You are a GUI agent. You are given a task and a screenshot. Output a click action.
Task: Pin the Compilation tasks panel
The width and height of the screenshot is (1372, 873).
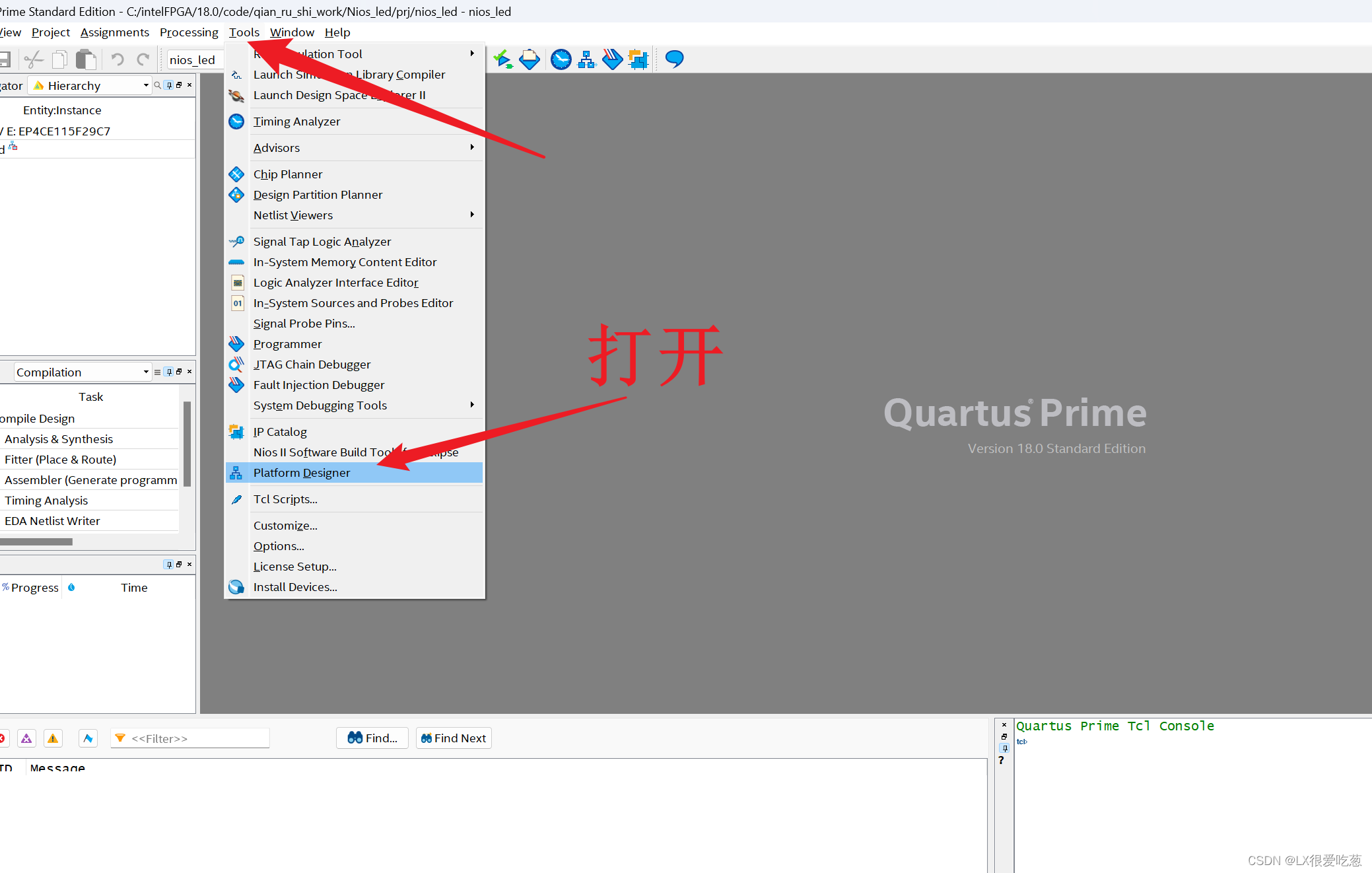click(169, 372)
